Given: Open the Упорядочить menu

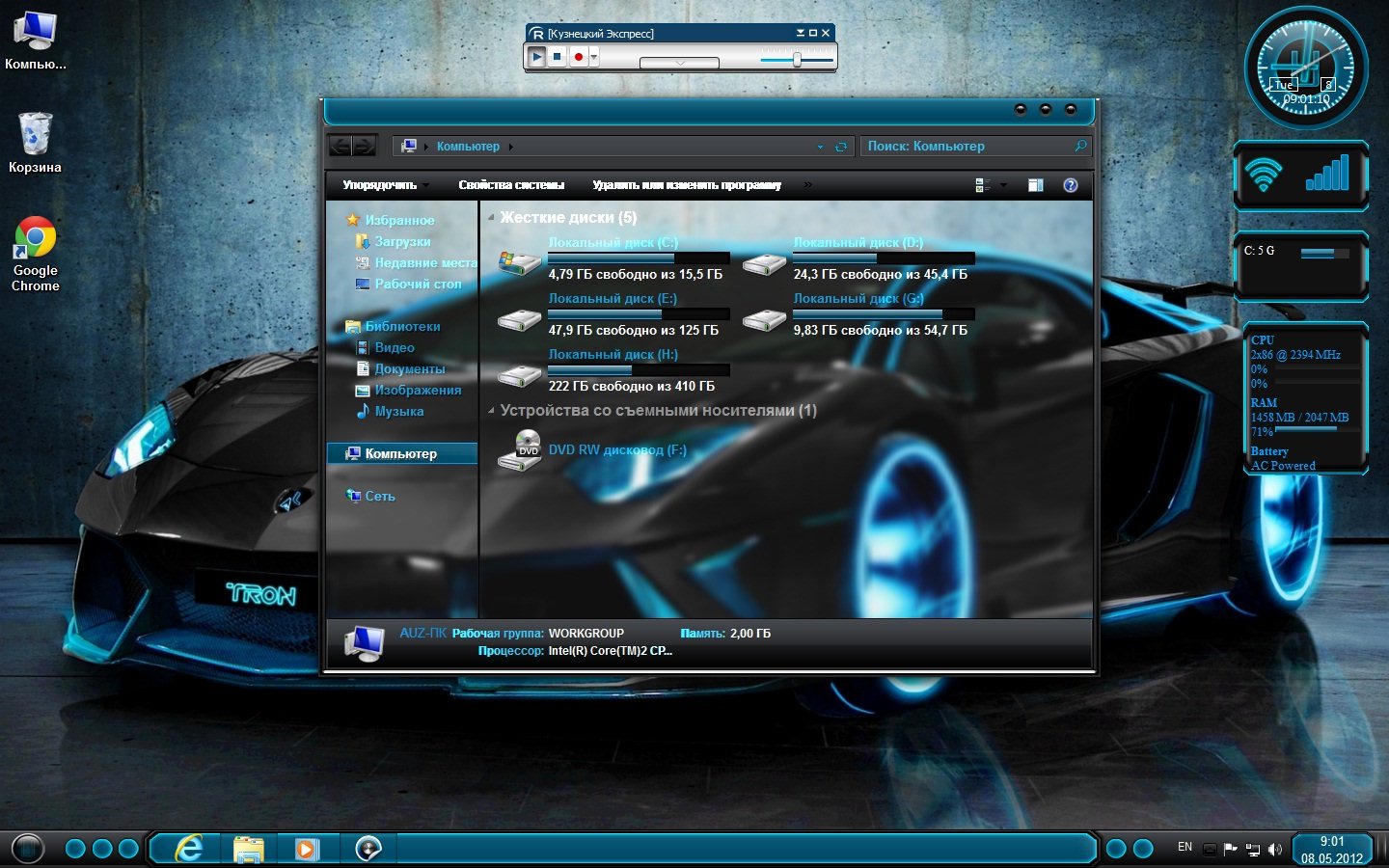Looking at the screenshot, I should coord(379,185).
